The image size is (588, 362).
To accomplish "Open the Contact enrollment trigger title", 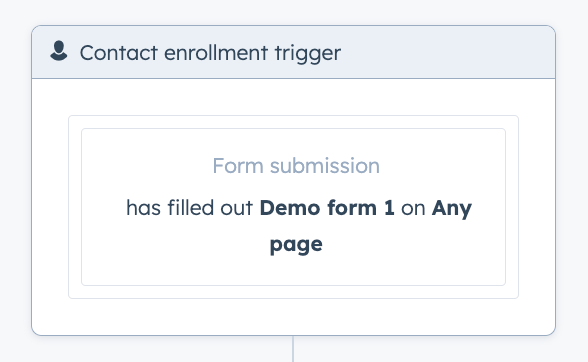I will 210,53.
